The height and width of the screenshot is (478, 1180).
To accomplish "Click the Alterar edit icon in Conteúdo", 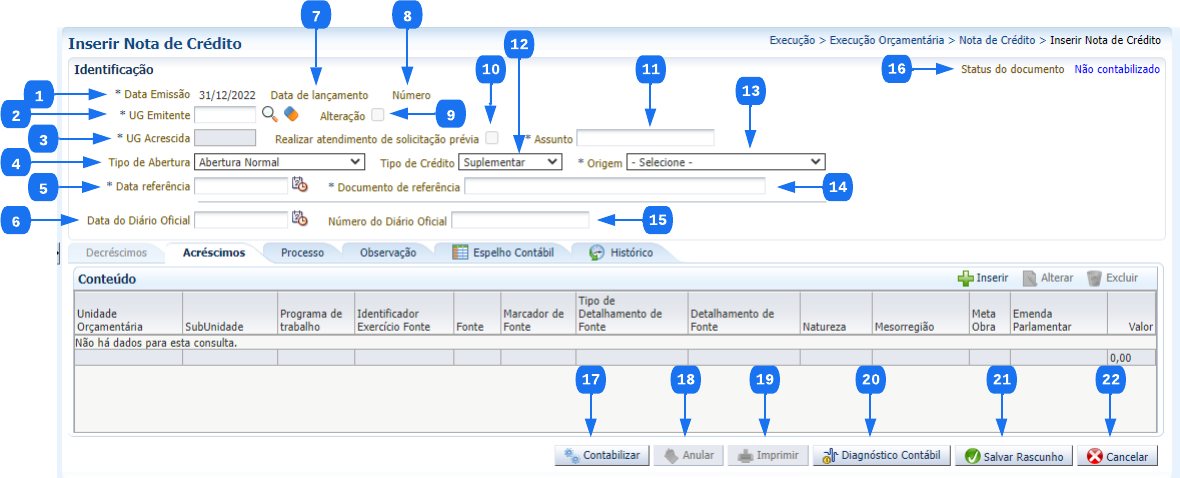I will 1029,278.
